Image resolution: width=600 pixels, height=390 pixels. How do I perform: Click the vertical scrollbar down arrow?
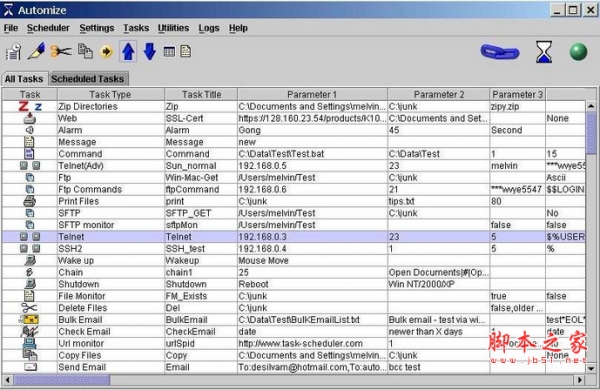pyautogui.click(x=591, y=369)
